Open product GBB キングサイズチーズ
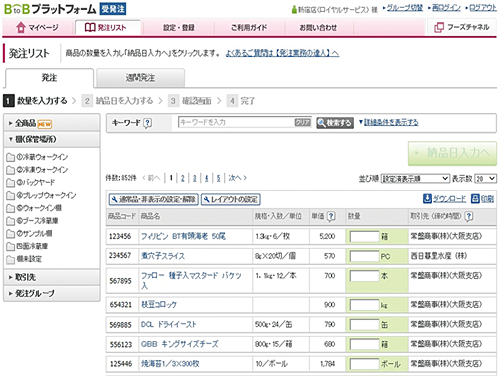Viewport: 500px width, 376px height. [x=180, y=344]
